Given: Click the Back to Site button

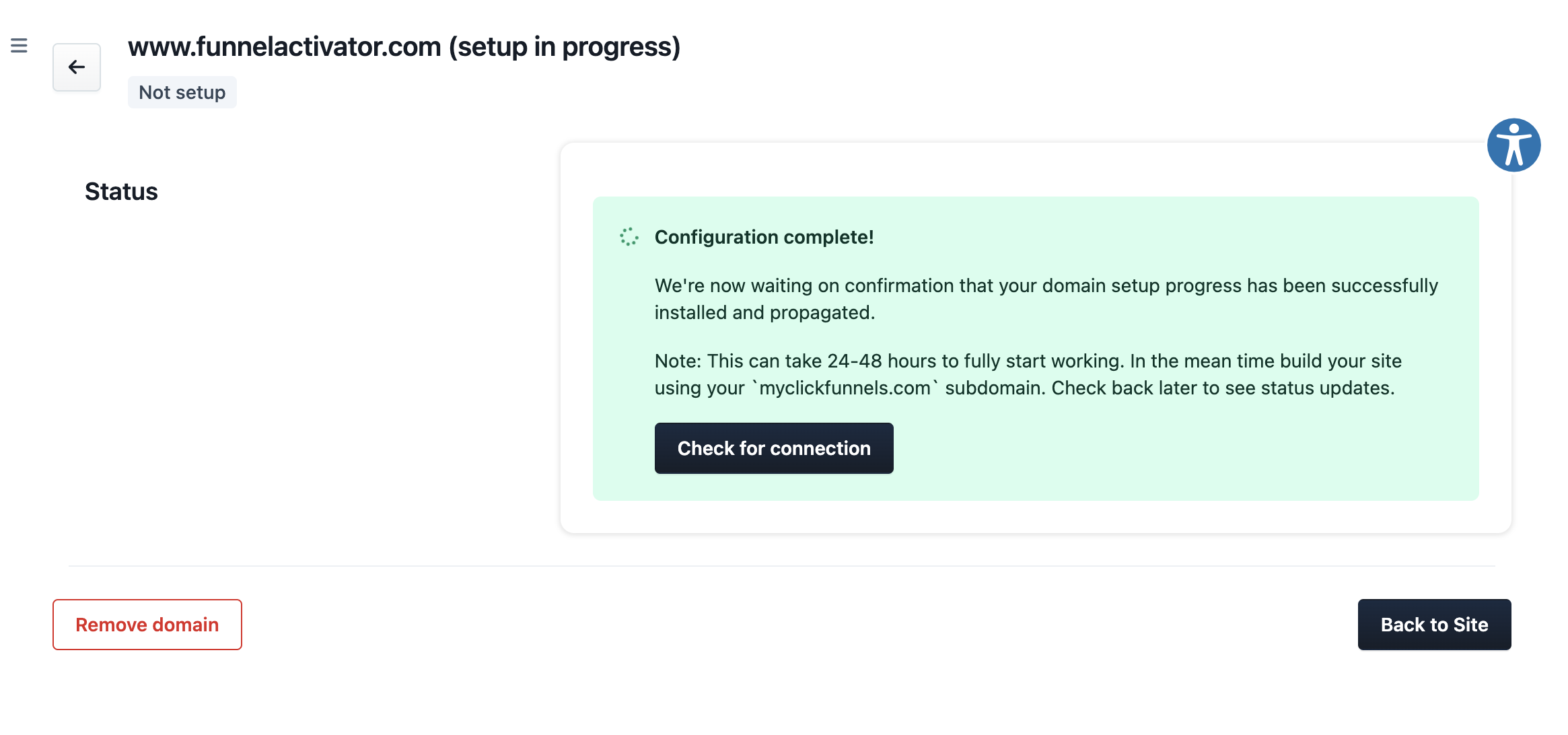Looking at the screenshot, I should pos(1434,625).
